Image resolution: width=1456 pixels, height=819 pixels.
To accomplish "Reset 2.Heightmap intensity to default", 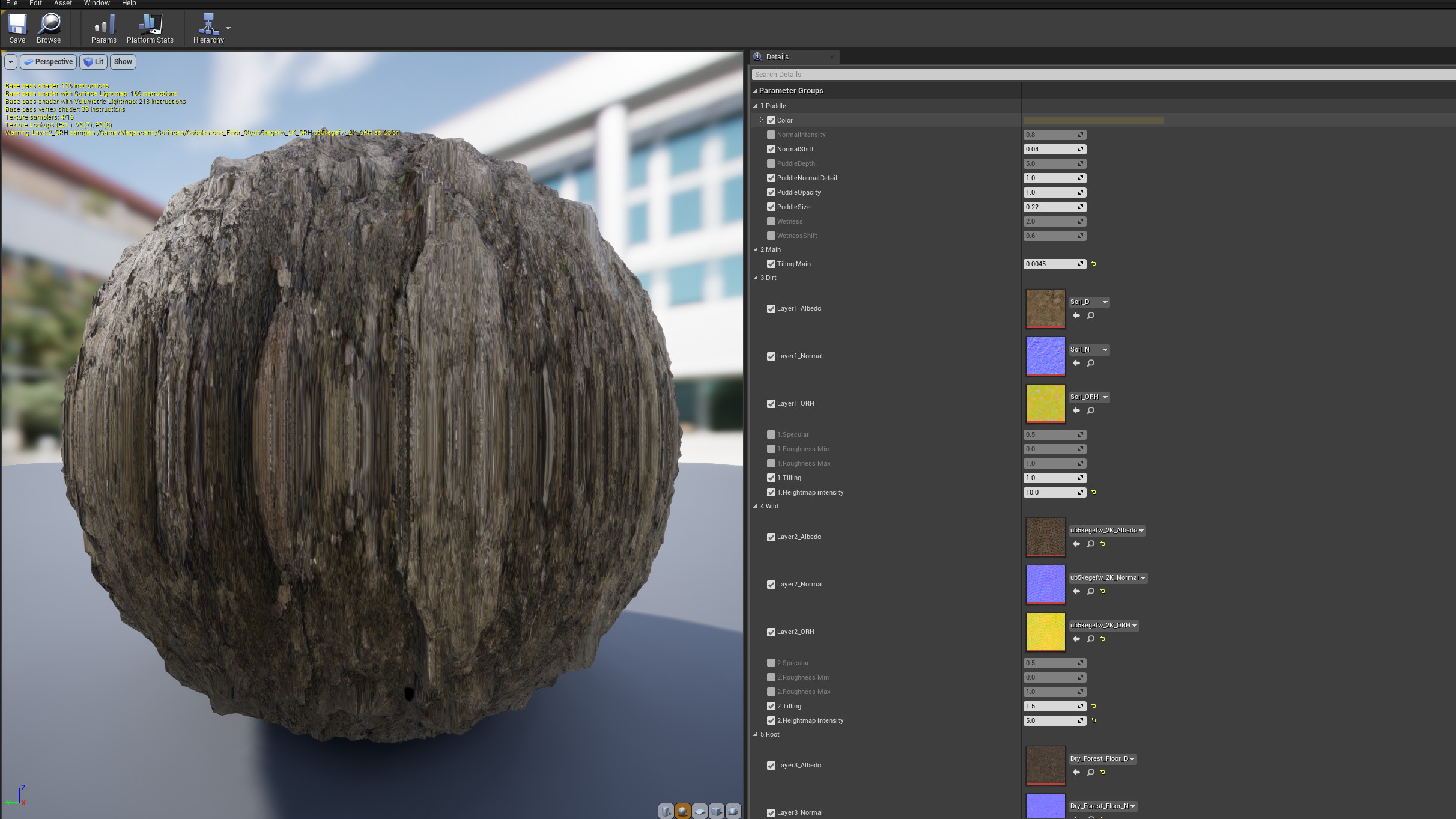I will [1094, 720].
